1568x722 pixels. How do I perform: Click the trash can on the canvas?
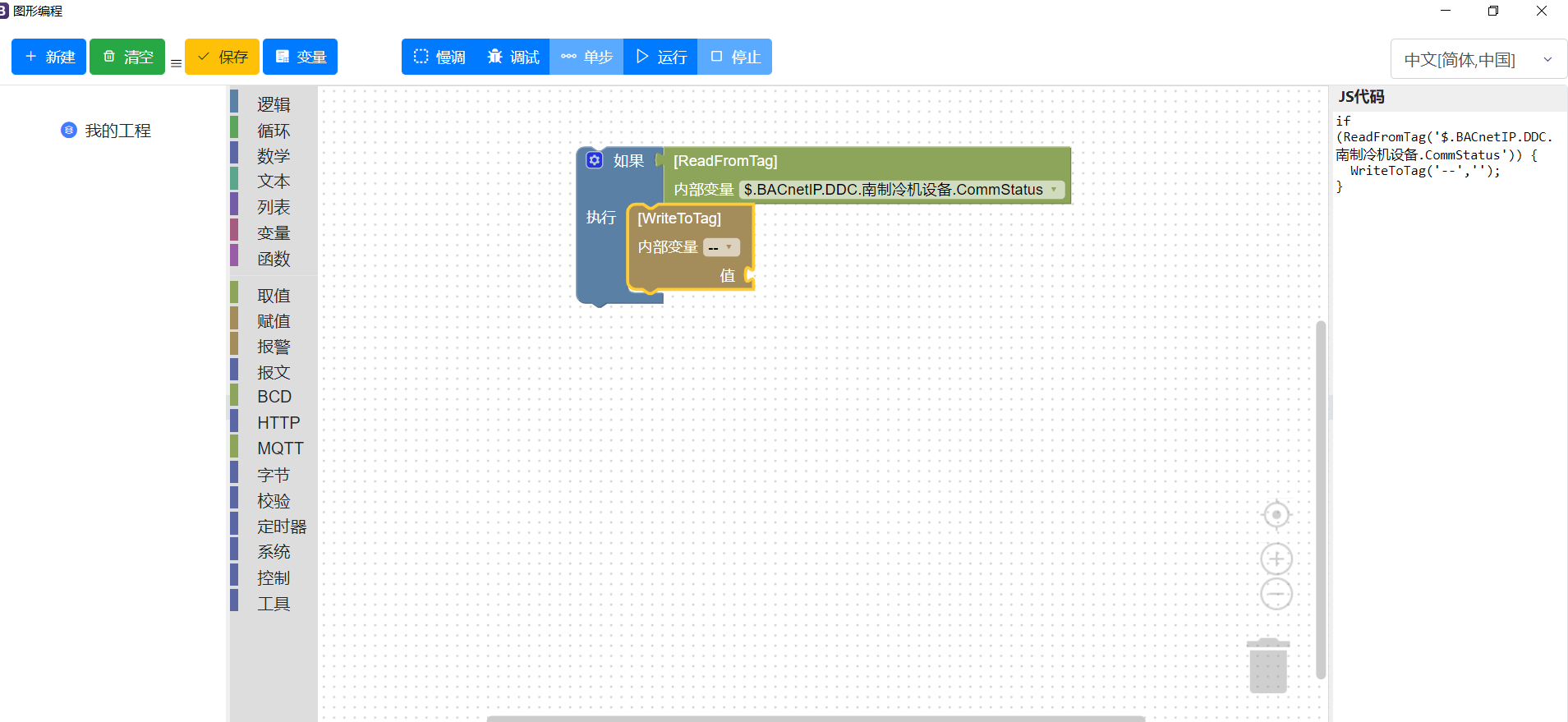click(x=1267, y=666)
